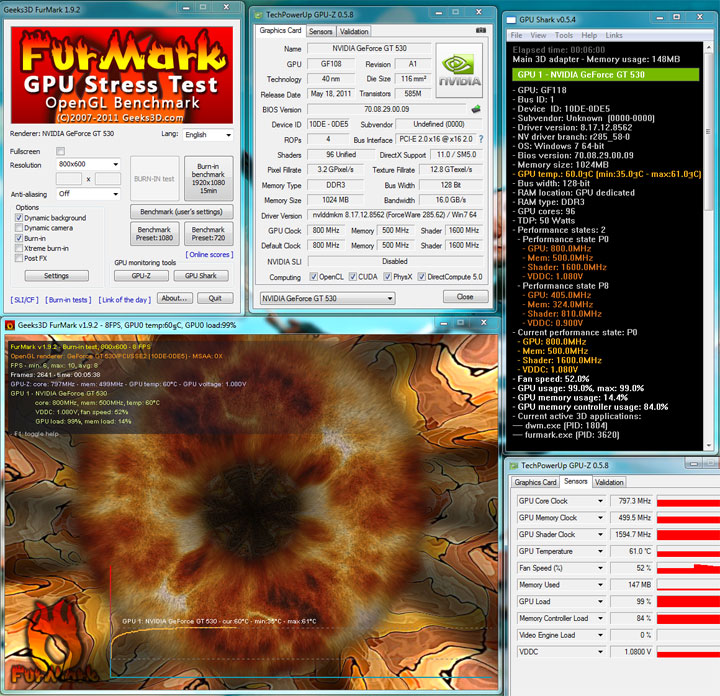This screenshot has height=696, width=720.
Task: Open the Tools menu in GPU Shark
Action: (563, 35)
